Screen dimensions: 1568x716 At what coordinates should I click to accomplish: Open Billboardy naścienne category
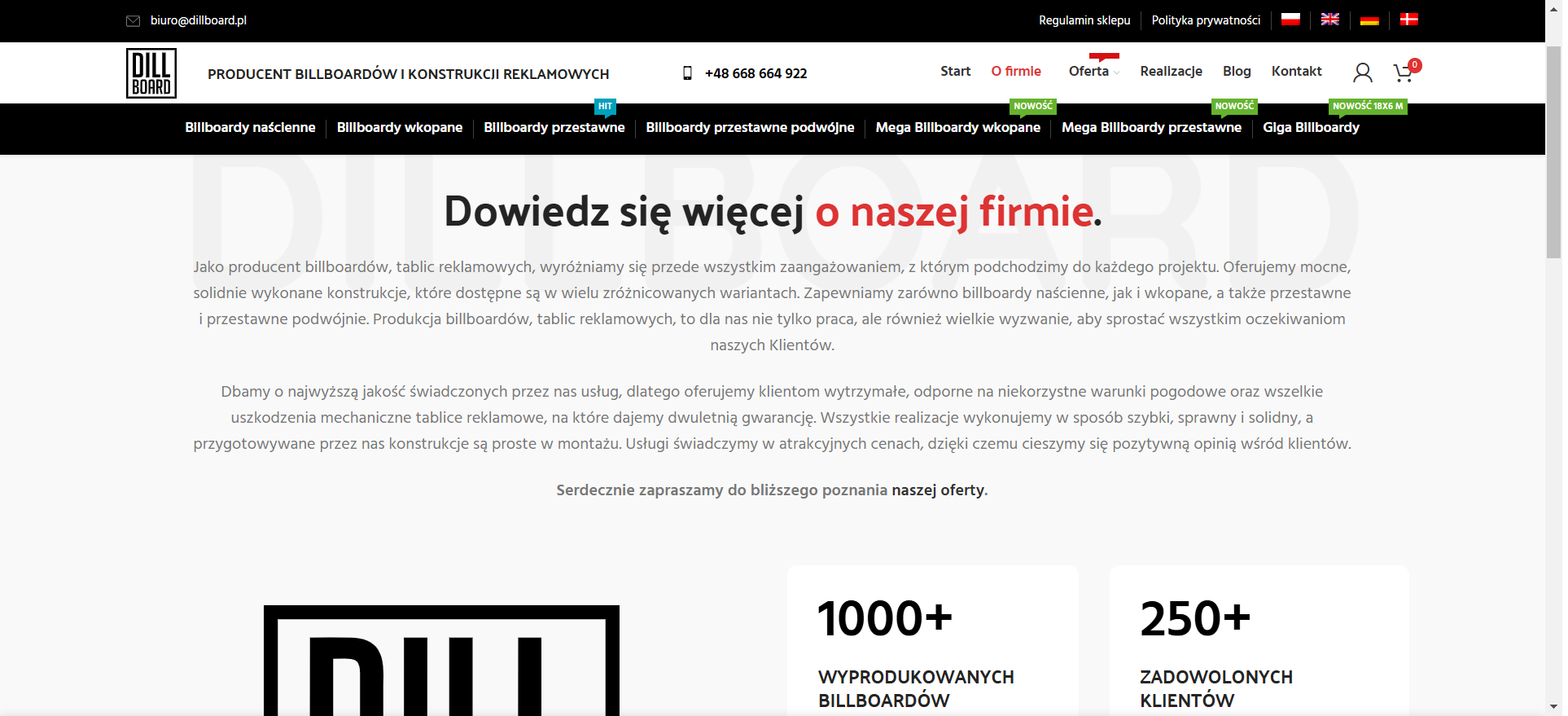[250, 128]
